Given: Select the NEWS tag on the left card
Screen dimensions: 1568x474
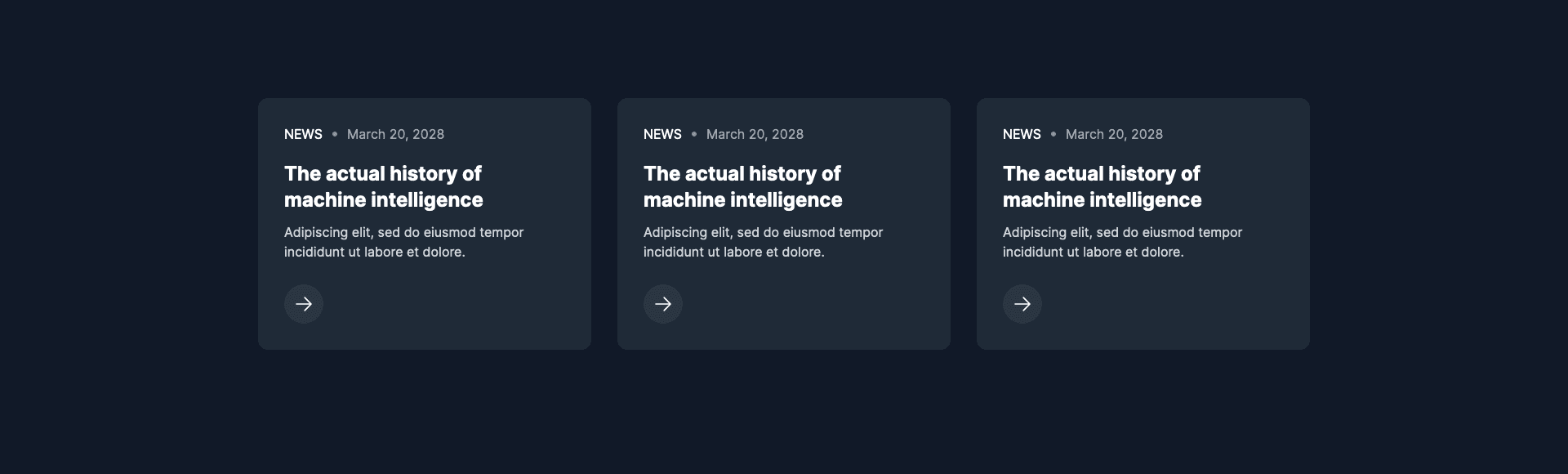Looking at the screenshot, I should [303, 134].
